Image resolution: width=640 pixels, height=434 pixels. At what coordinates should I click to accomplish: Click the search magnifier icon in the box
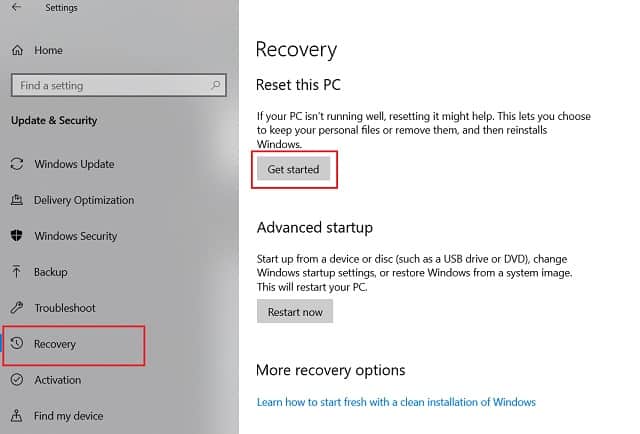coord(216,85)
